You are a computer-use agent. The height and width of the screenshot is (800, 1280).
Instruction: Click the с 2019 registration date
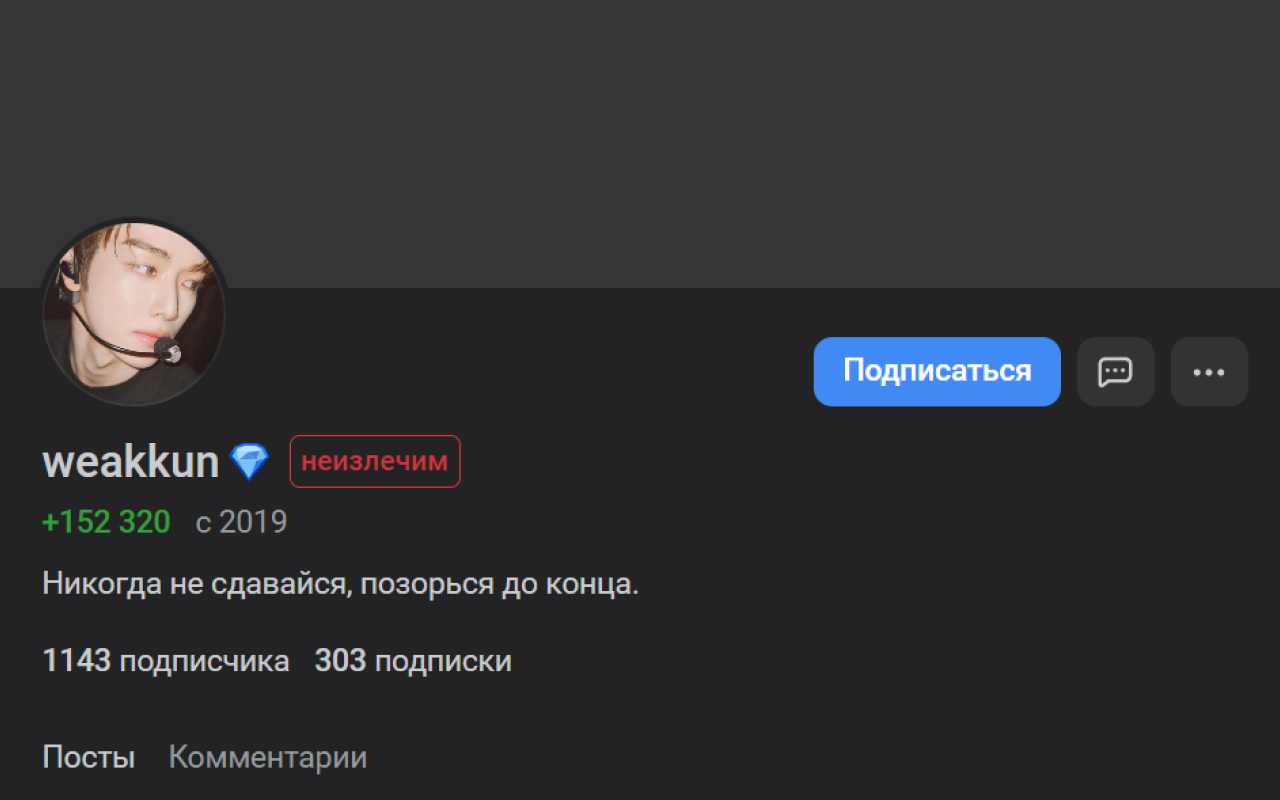coord(241,522)
